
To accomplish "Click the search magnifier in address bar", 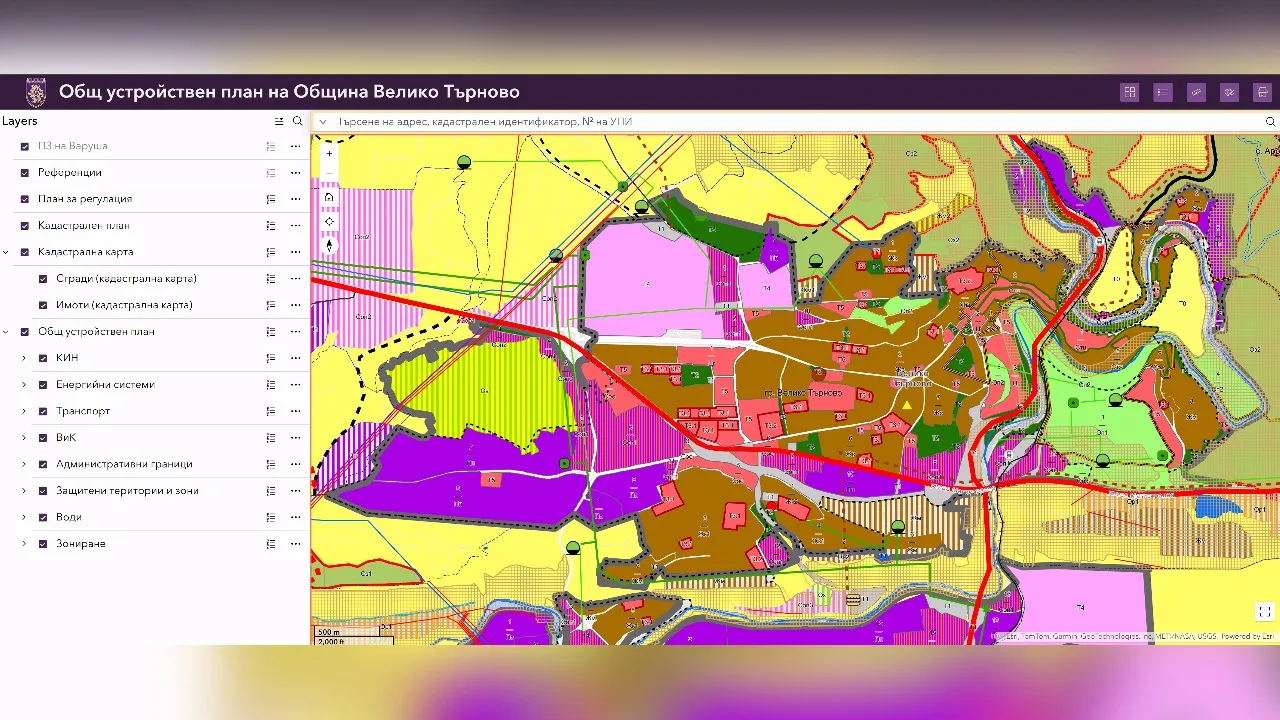I will click(1271, 122).
